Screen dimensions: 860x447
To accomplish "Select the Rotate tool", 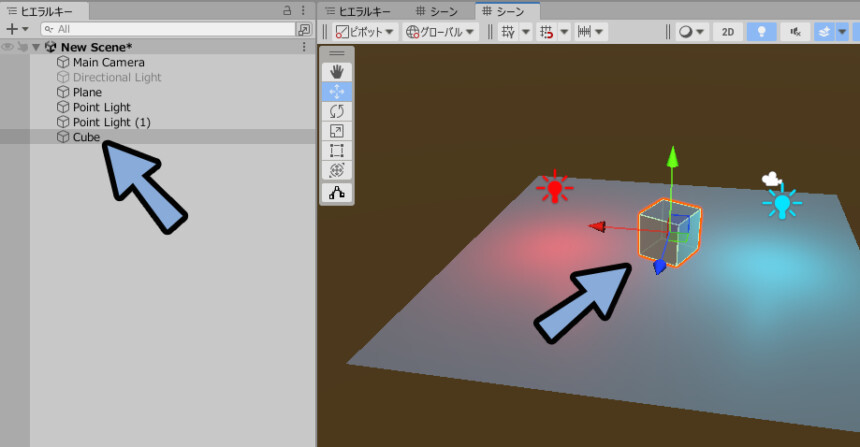I will (337, 111).
